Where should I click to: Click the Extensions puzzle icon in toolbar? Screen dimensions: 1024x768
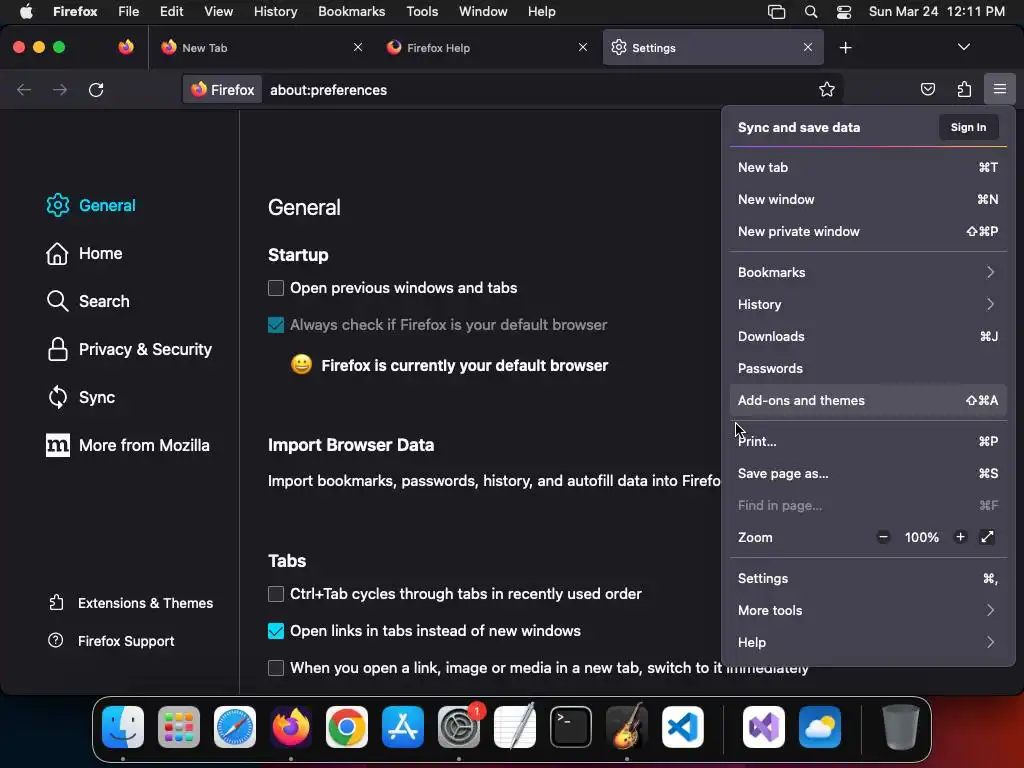coord(964,89)
